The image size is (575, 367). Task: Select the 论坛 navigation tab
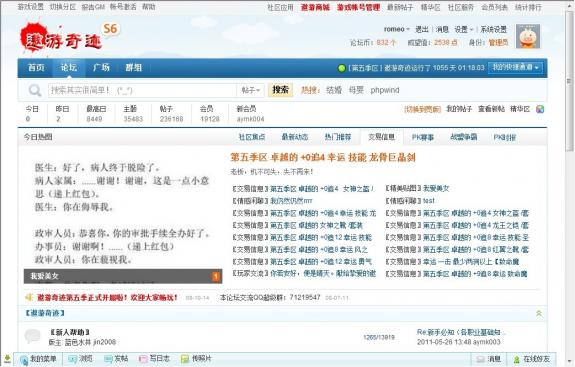click(x=69, y=68)
